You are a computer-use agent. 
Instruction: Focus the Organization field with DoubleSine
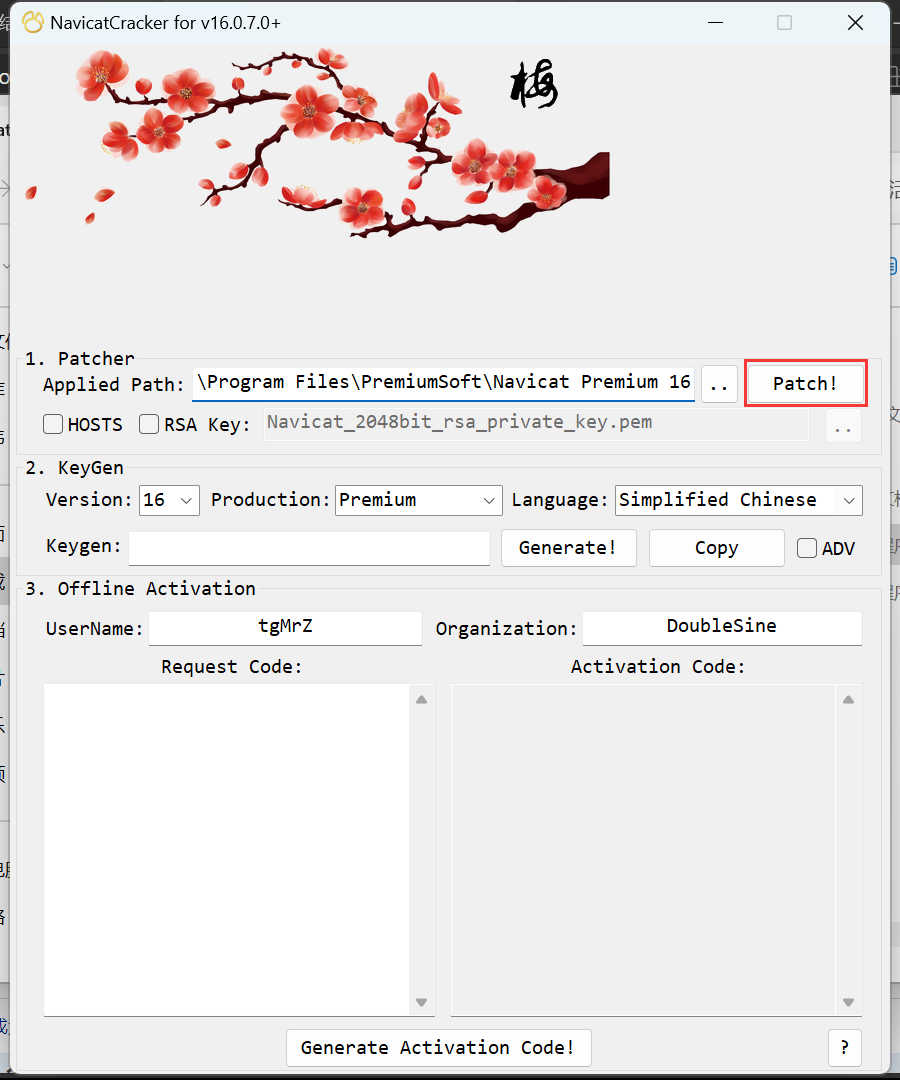point(721,628)
